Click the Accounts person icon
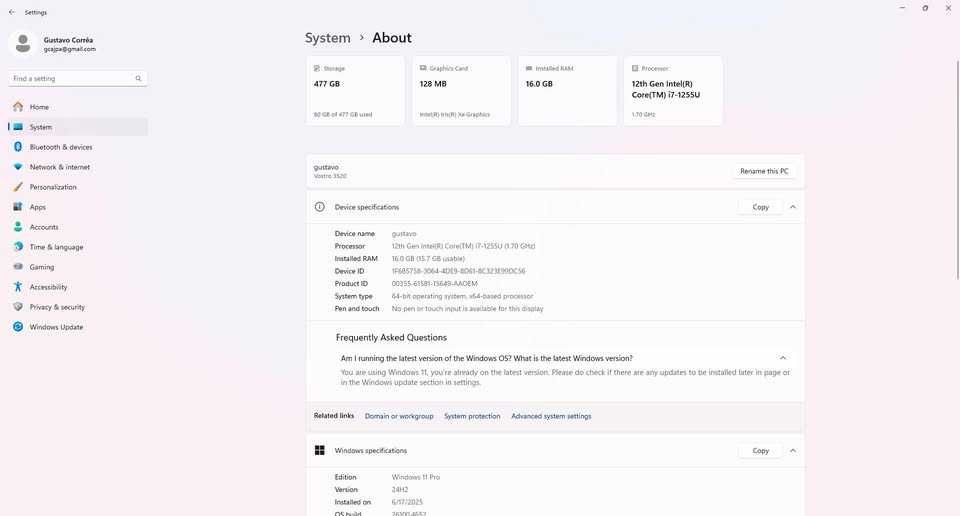 pos(18,226)
